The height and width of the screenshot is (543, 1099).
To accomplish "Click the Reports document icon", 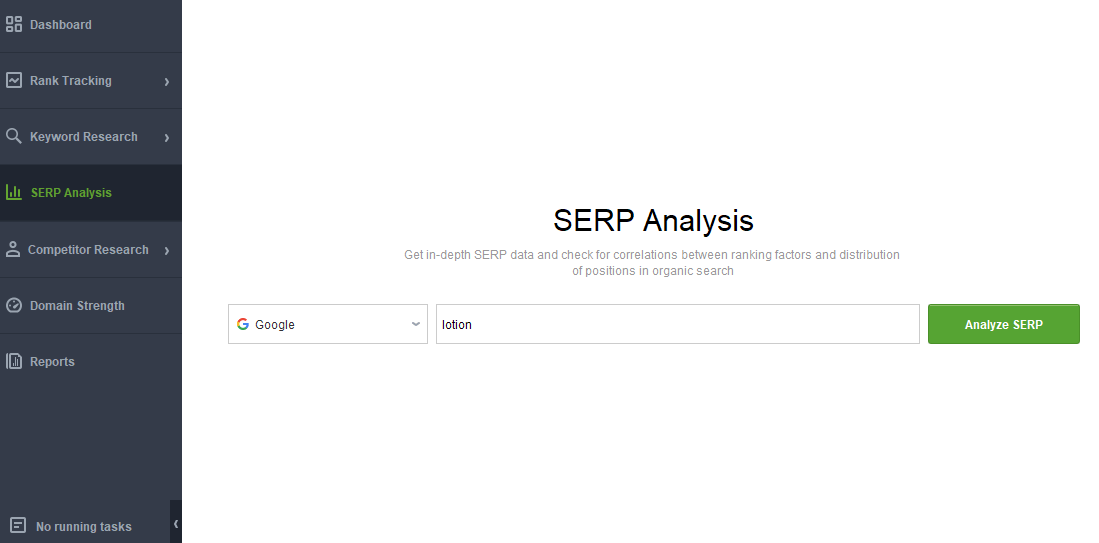I will (x=14, y=361).
